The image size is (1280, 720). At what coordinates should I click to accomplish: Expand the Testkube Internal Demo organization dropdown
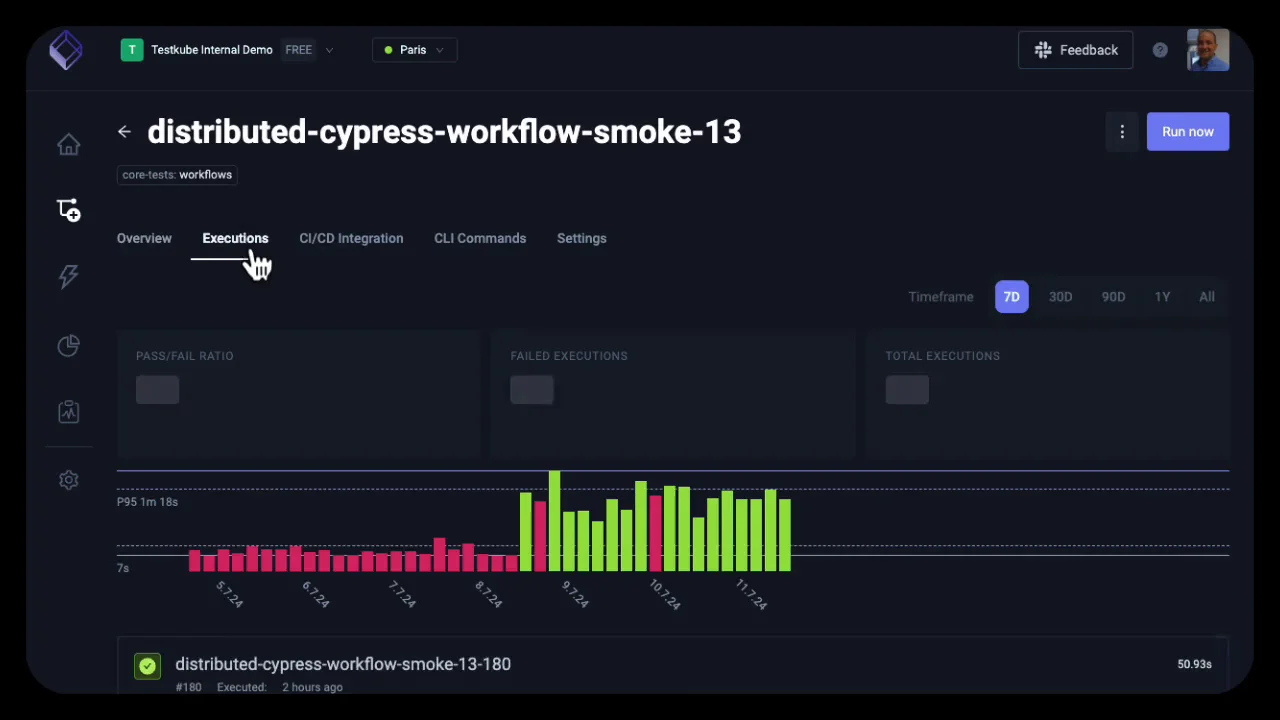click(329, 50)
